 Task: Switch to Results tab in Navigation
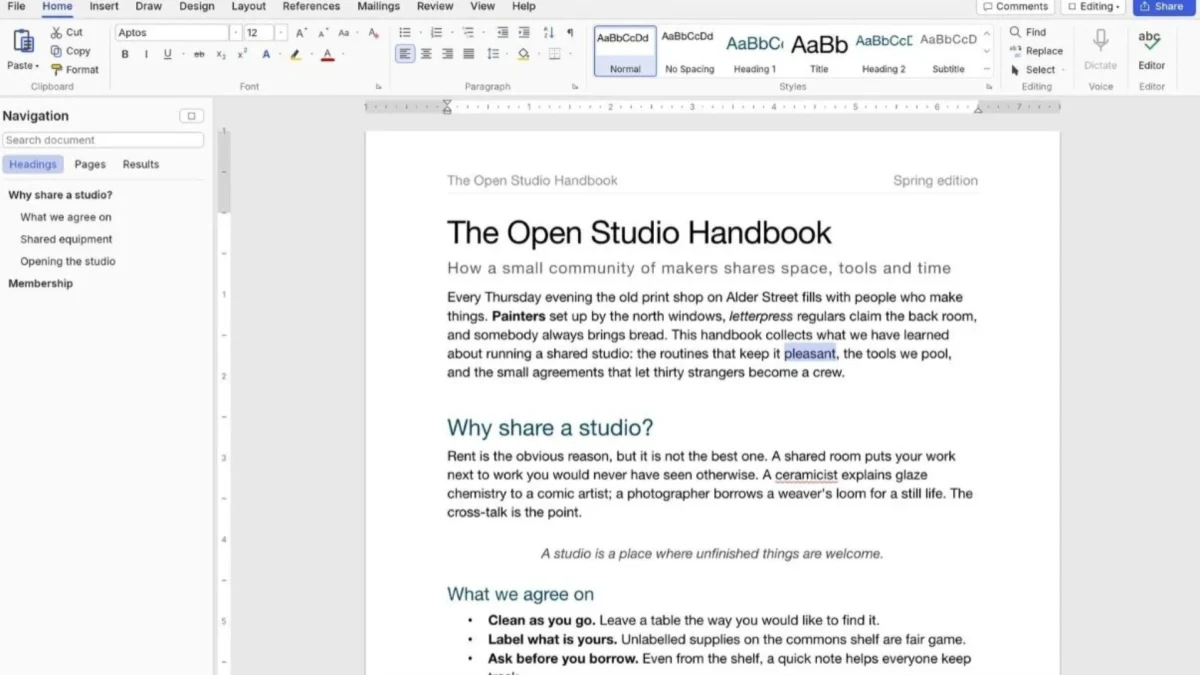141,164
